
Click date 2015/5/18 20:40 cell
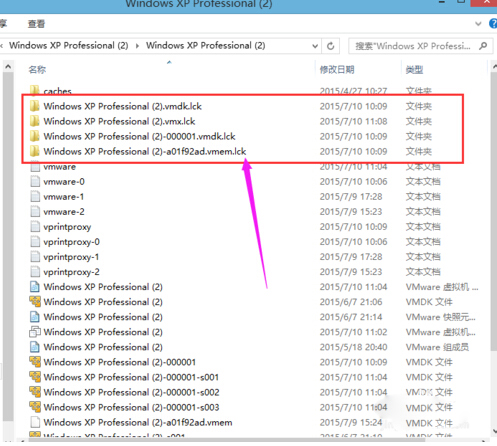click(x=353, y=347)
